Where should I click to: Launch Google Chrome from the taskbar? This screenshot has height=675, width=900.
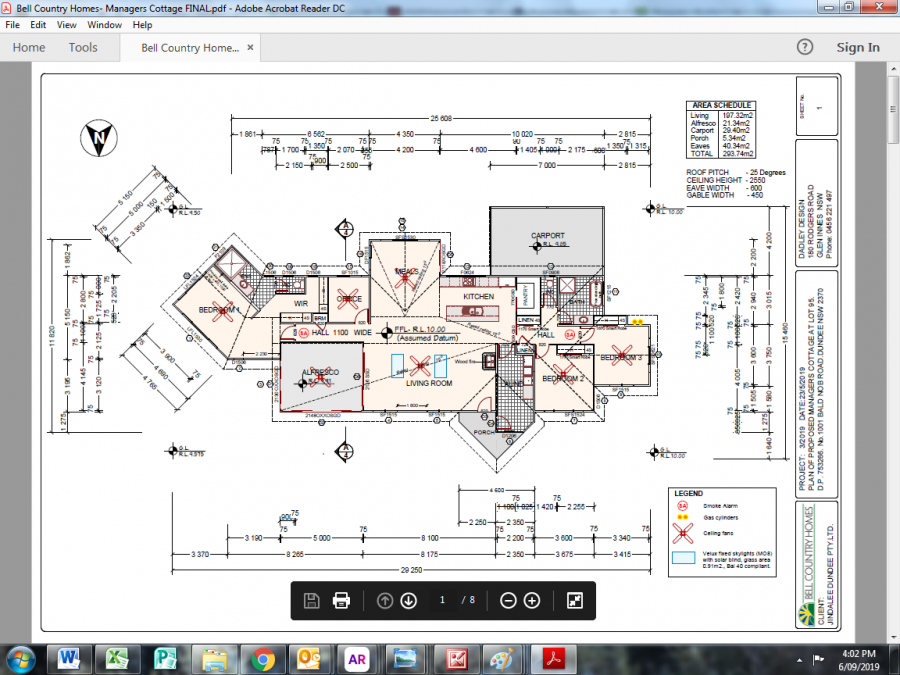(x=263, y=659)
